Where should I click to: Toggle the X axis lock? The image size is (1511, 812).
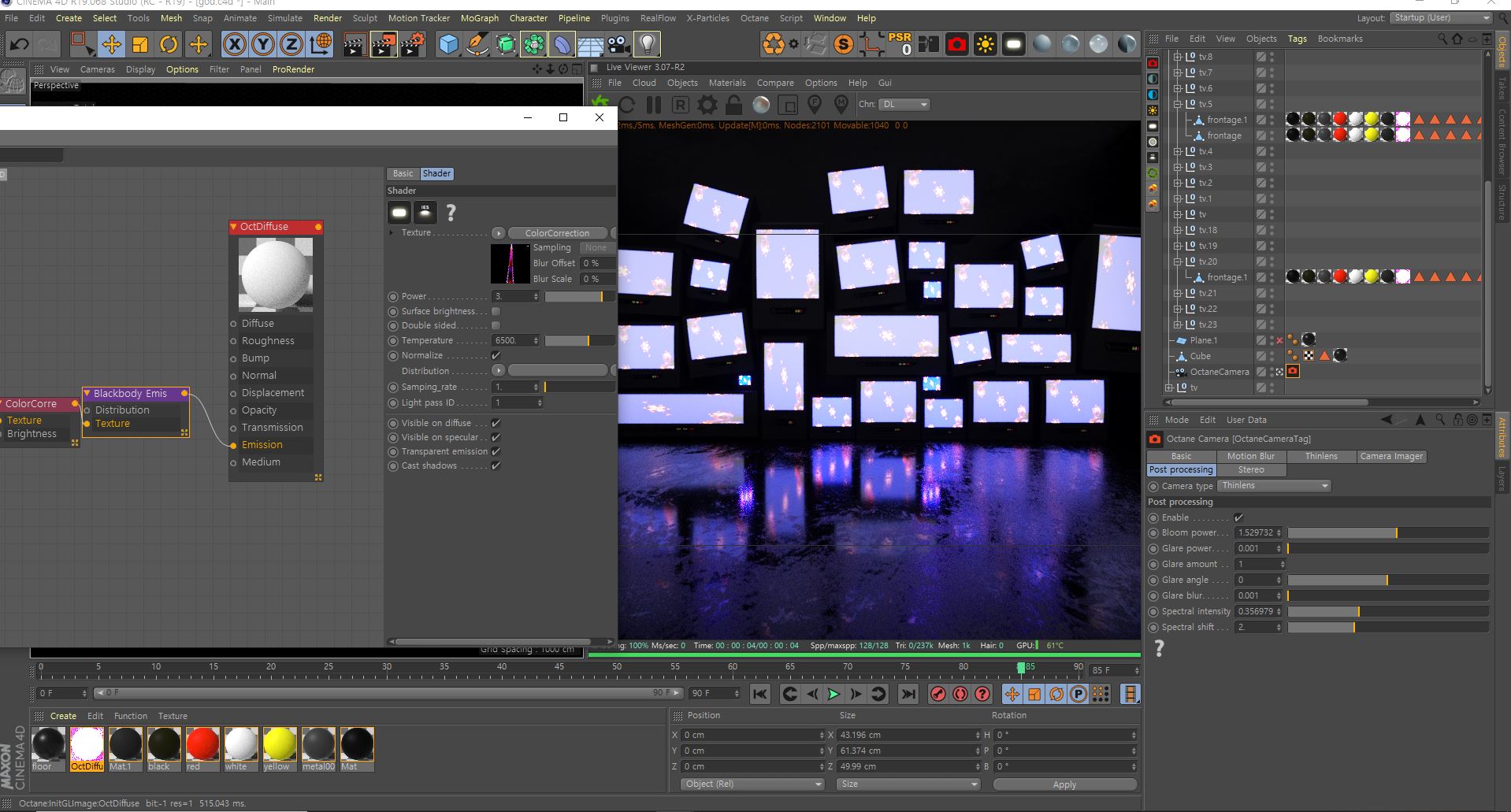coord(234,44)
